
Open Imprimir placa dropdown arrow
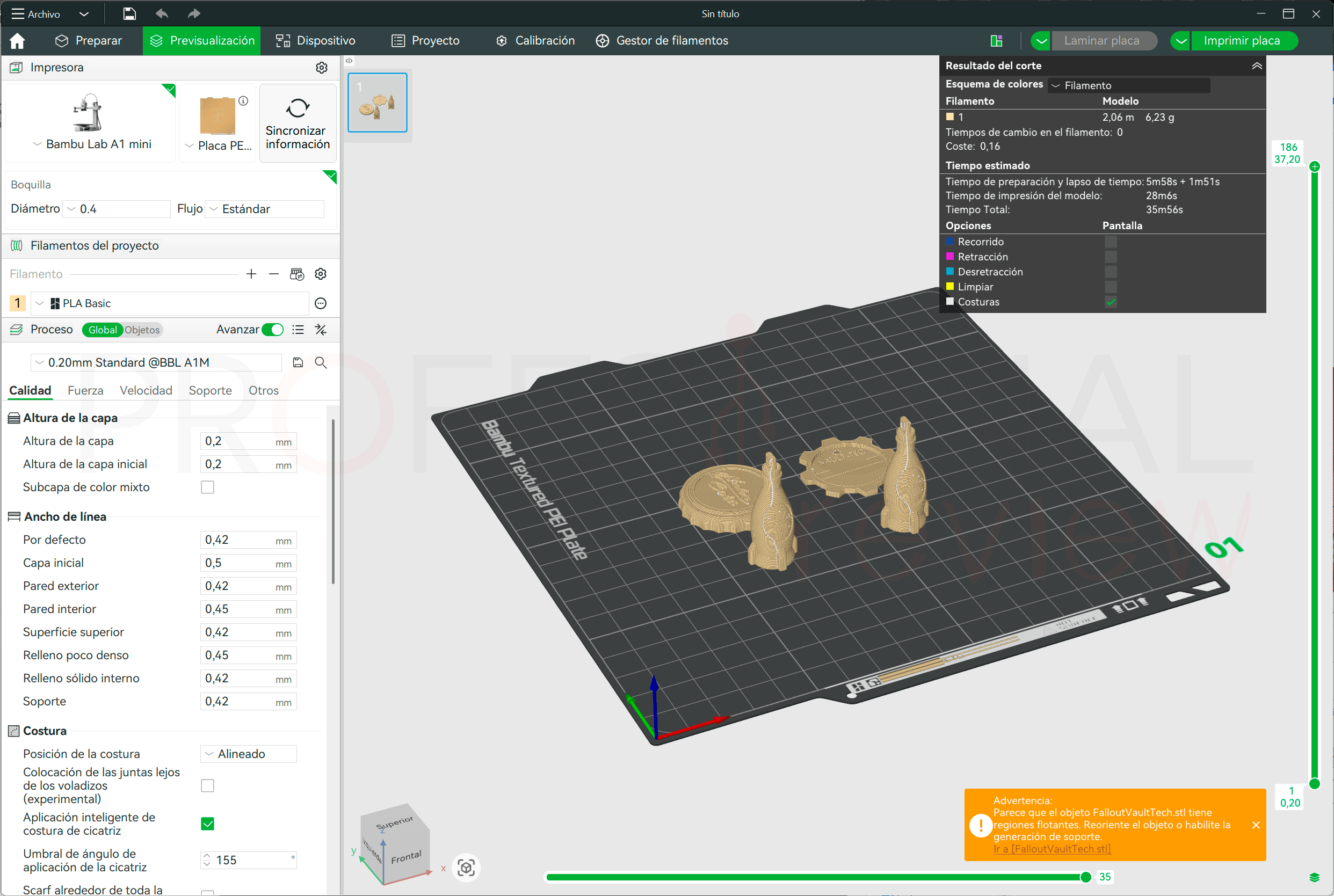coord(1180,41)
